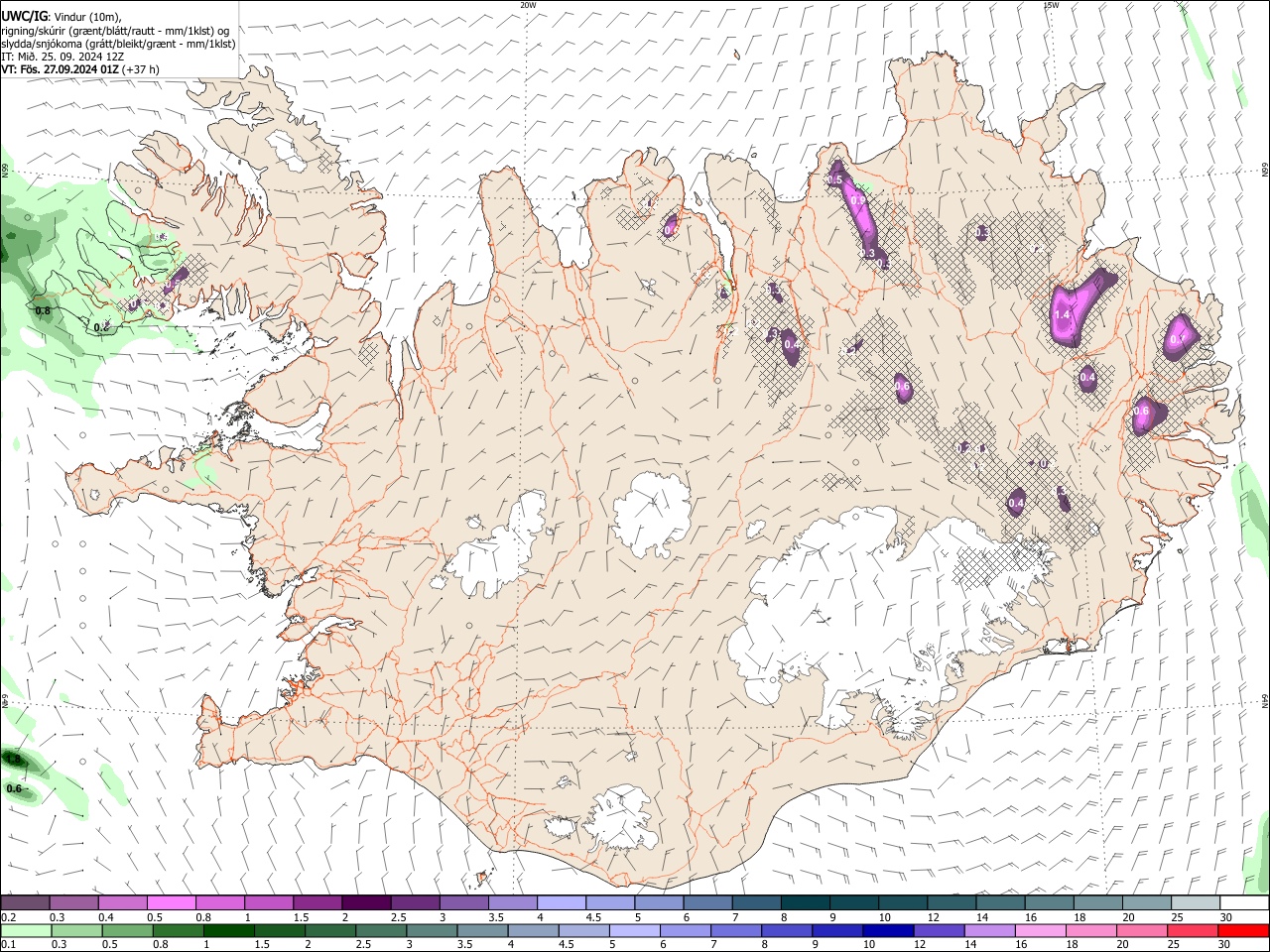Select green legend swatch between 10 and 12
The height and width of the screenshot is (952, 1270).
(x=888, y=930)
